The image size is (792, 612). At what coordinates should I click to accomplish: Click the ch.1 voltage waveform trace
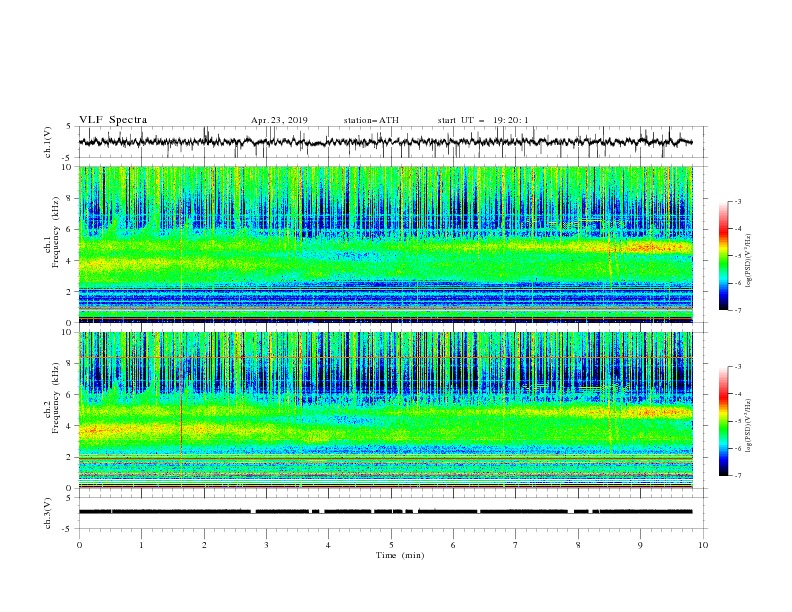[385, 142]
